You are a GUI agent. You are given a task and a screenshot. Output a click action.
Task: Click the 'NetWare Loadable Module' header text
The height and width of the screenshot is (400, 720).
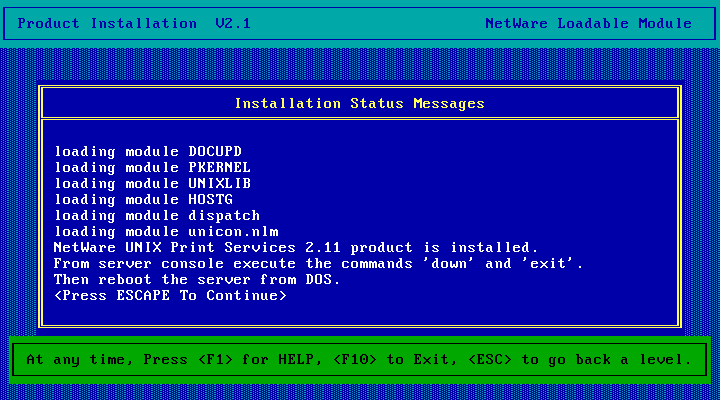588,23
